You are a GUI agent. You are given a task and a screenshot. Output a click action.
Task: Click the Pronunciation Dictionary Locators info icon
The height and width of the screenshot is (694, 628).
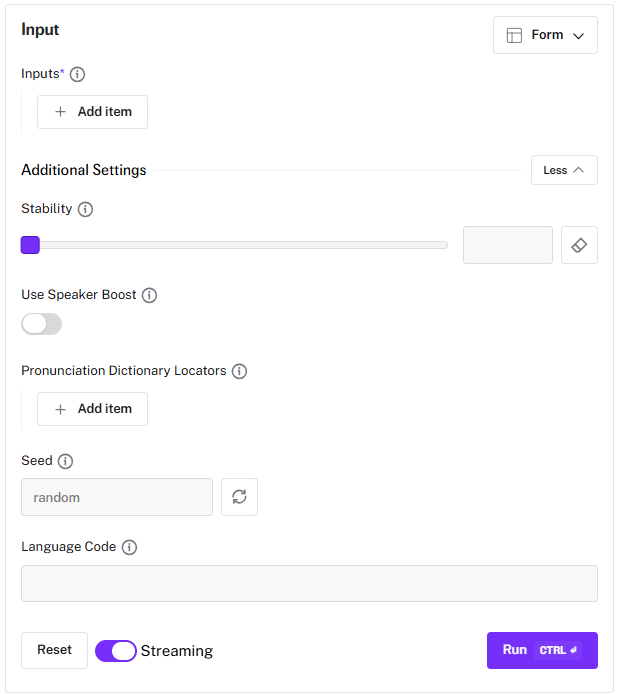239,371
